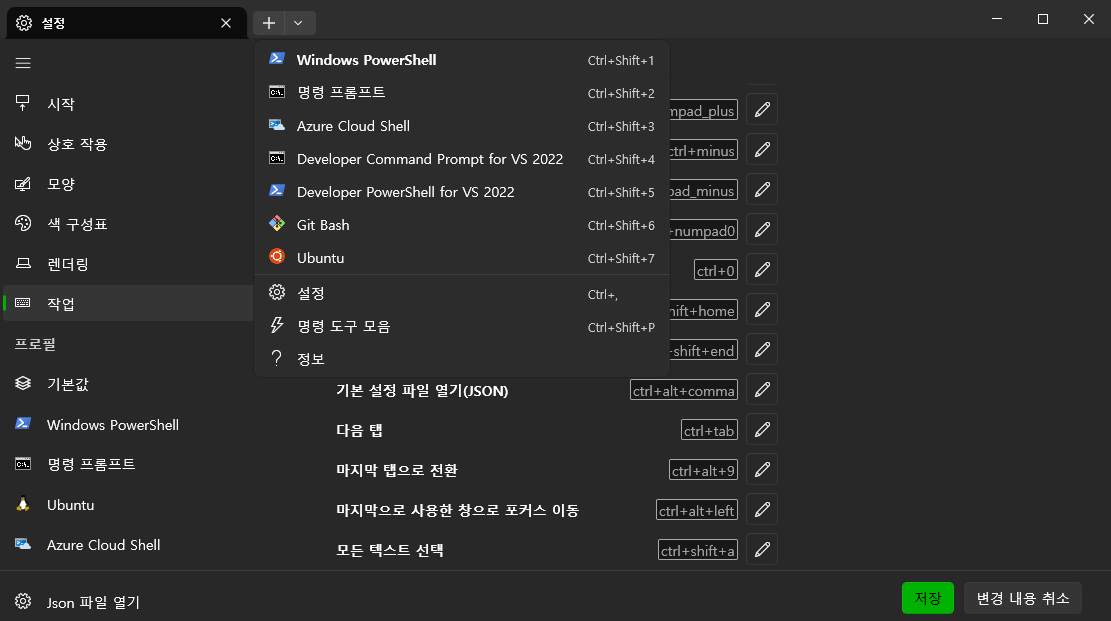This screenshot has height=621, width=1111.
Task: Minimize the Terminal window
Action: tap(997, 19)
